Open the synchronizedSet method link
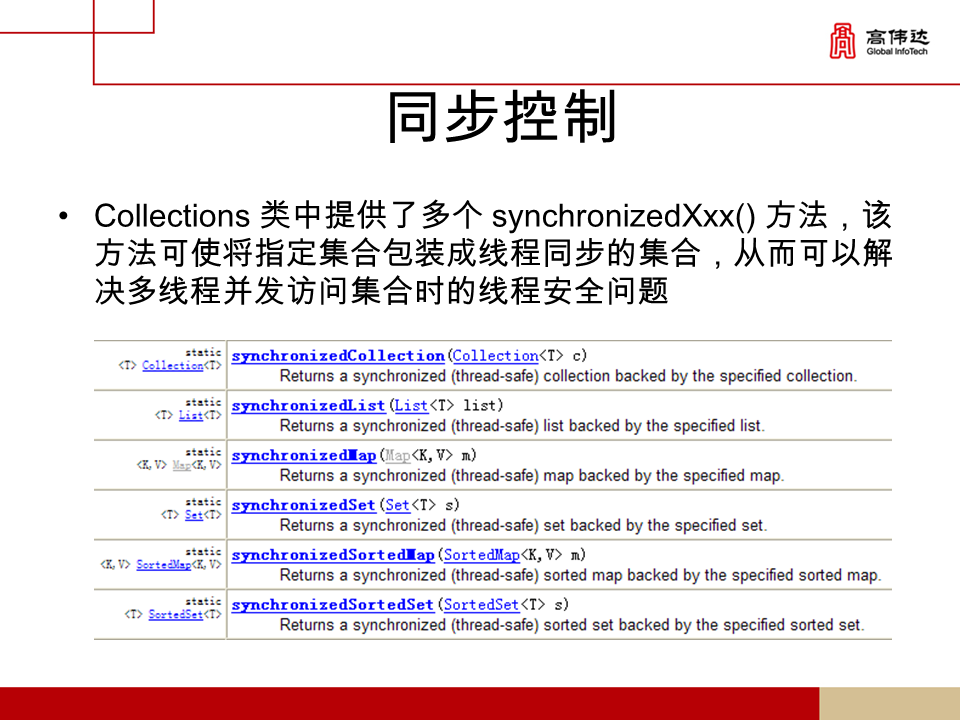 (302, 505)
